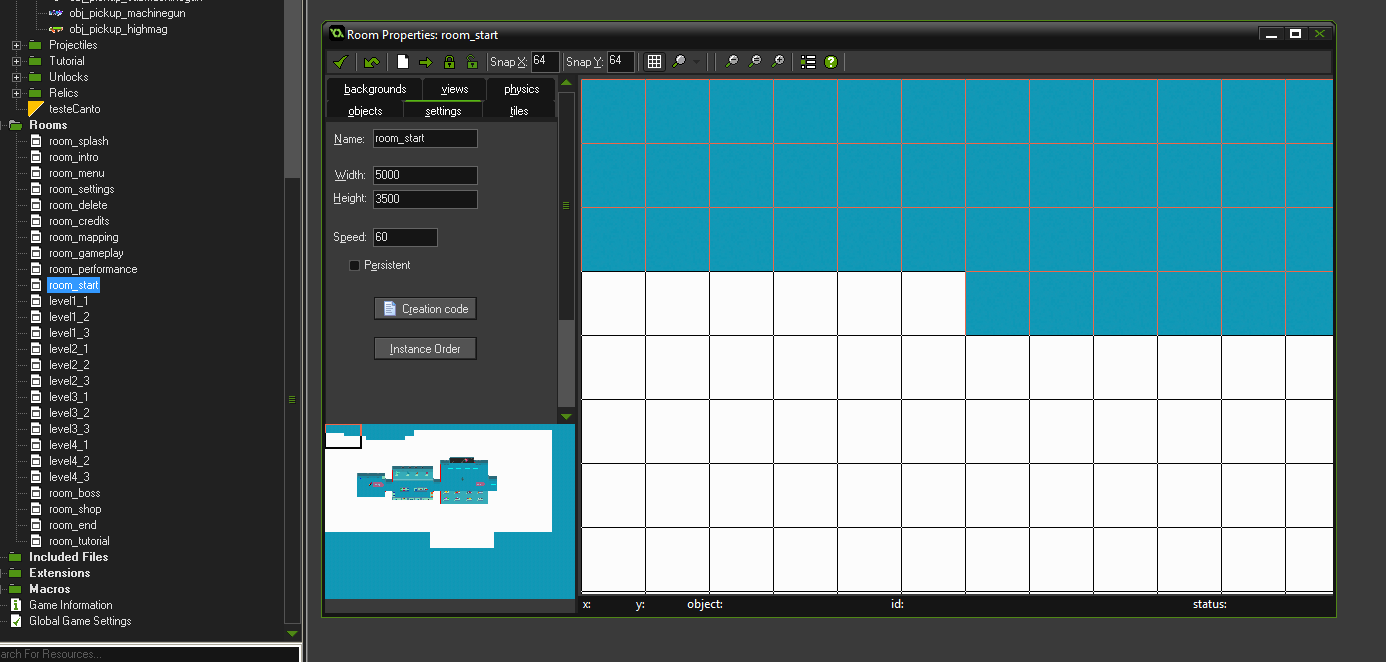
Task: Switch to the physics tab
Action: click(x=522, y=89)
